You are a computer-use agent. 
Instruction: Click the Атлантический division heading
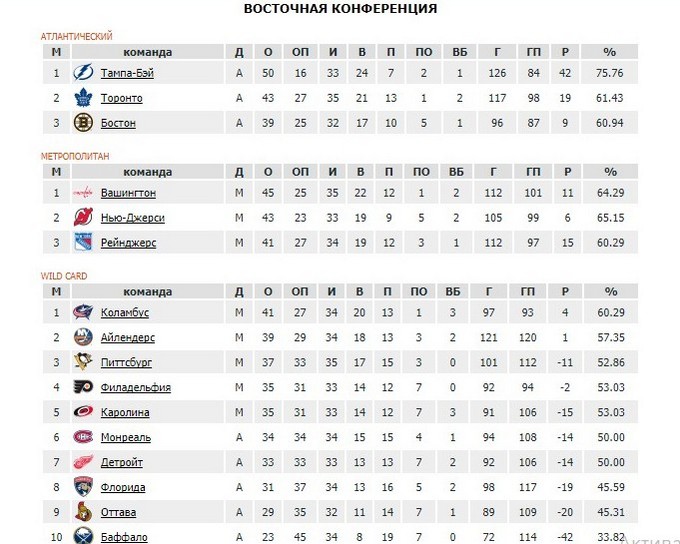[x=76, y=36]
